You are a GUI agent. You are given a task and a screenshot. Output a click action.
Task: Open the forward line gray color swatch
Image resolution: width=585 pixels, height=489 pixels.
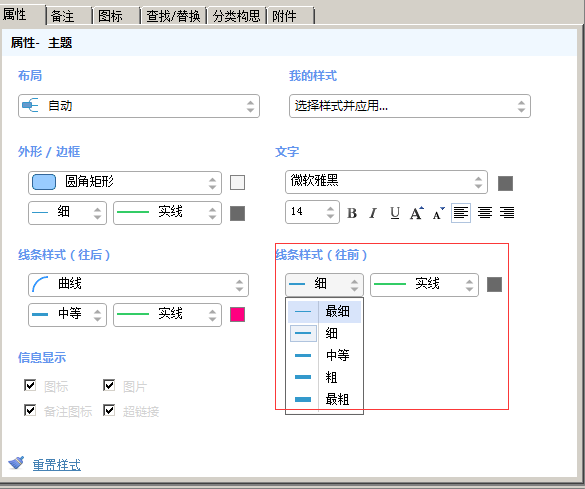[494, 284]
